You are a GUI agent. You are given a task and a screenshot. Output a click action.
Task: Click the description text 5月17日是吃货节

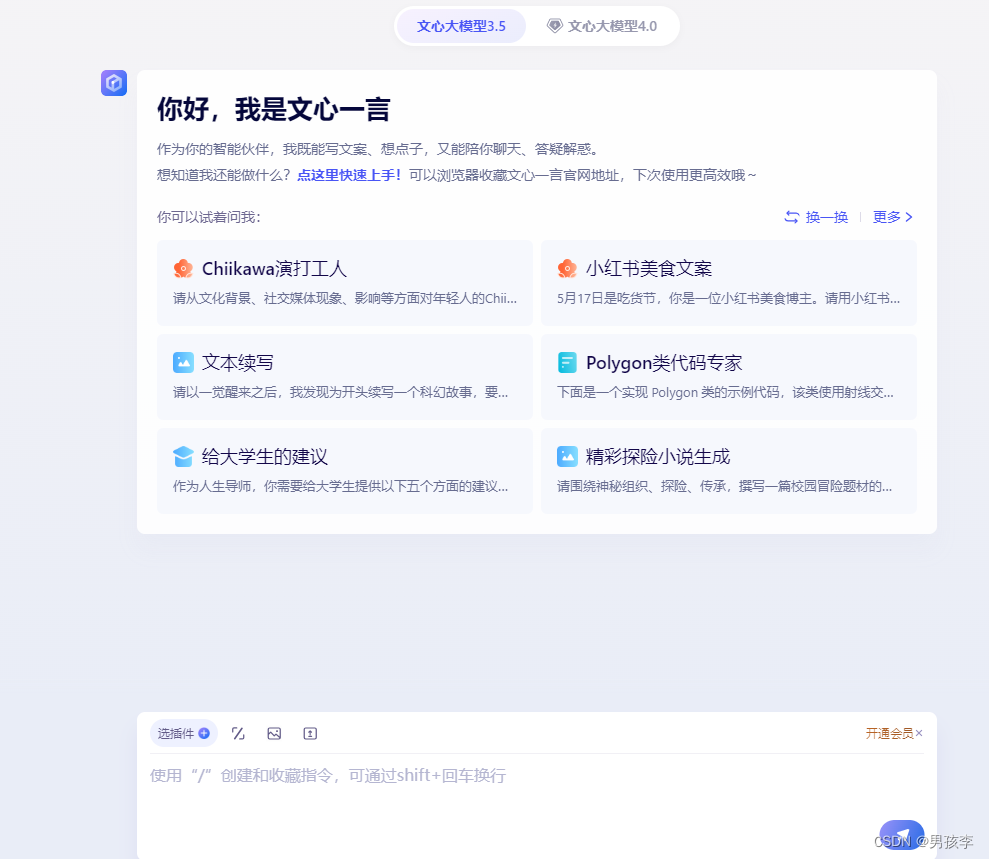[728, 298]
